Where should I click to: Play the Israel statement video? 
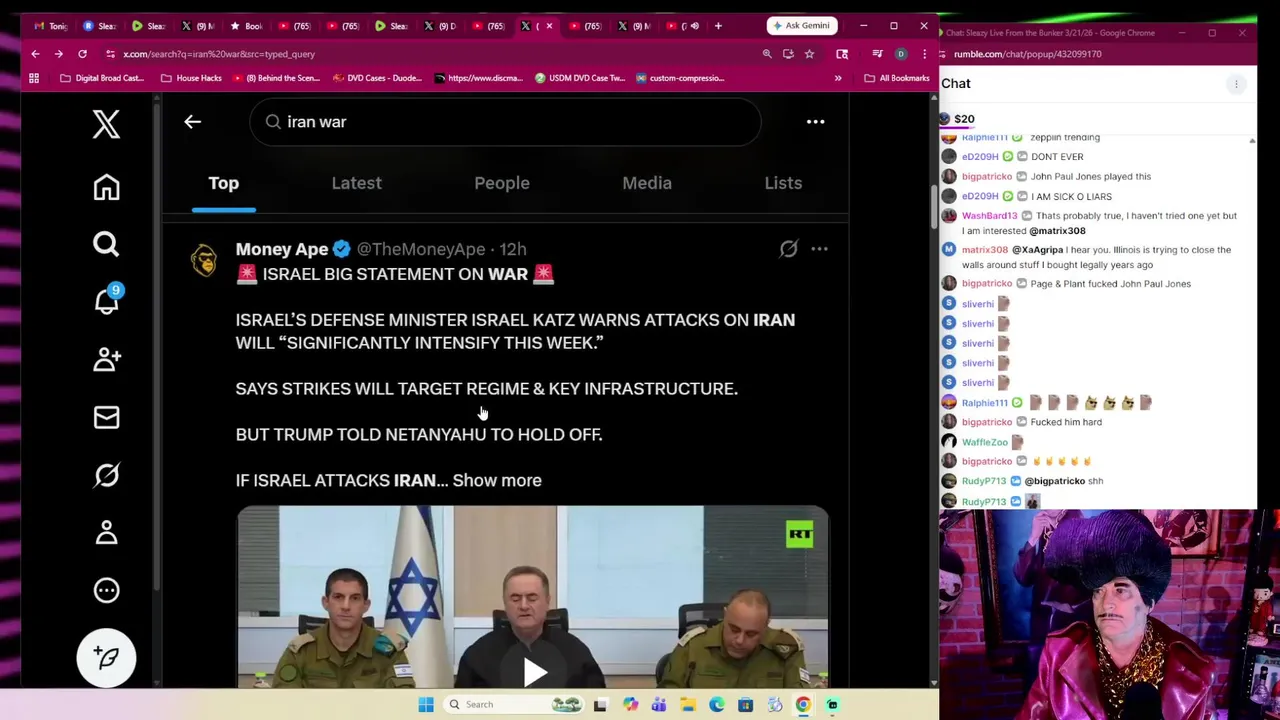[533, 672]
